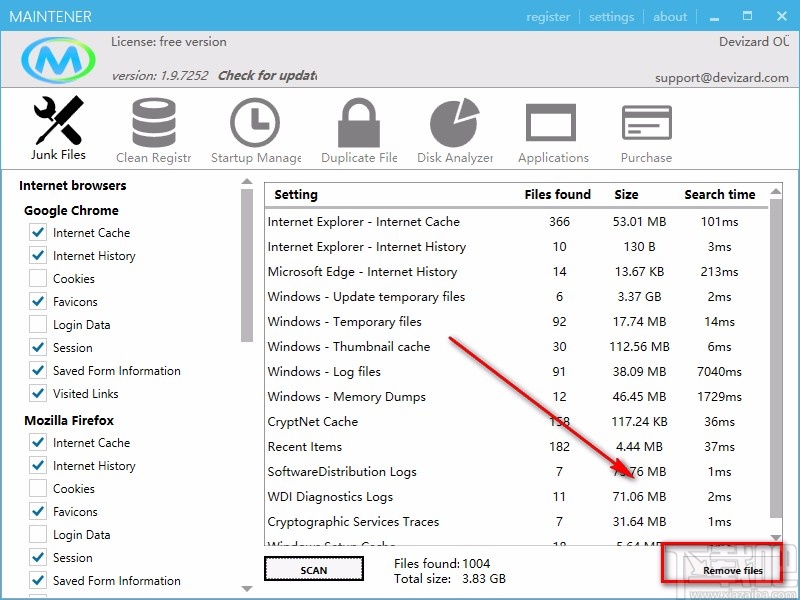This screenshot has width=800, height=600.
Task: Select Windows - Thumbnail cache row
Action: pyautogui.click(x=517, y=346)
